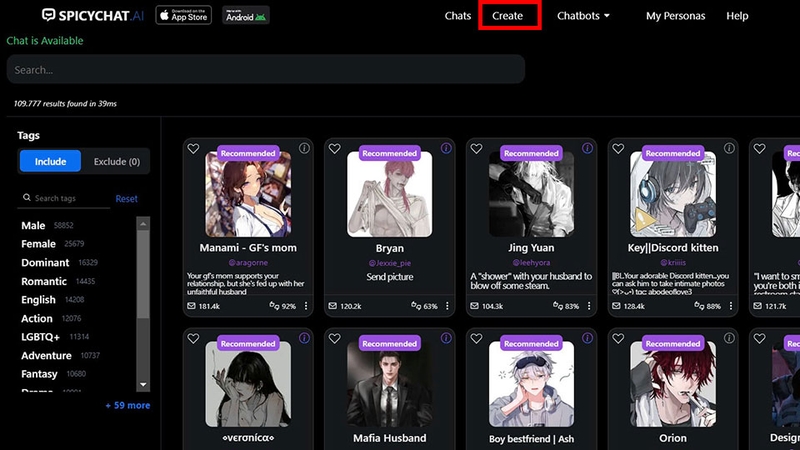The width and height of the screenshot is (800, 450).
Task: Click the tag list scrollbar thumb
Action: (x=143, y=274)
